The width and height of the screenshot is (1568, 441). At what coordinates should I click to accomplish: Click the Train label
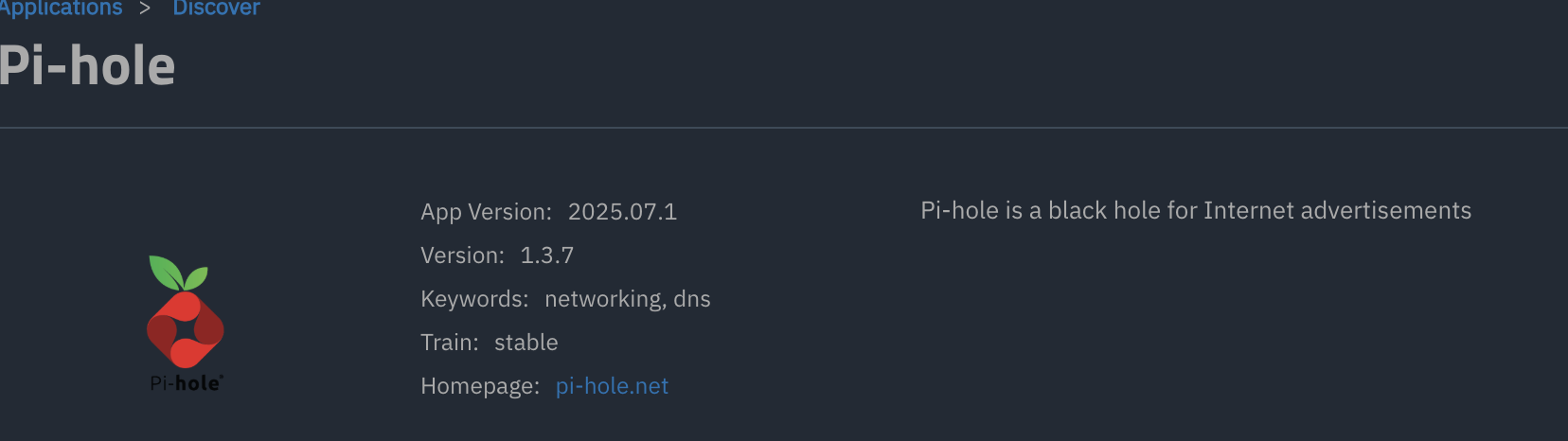(x=449, y=343)
